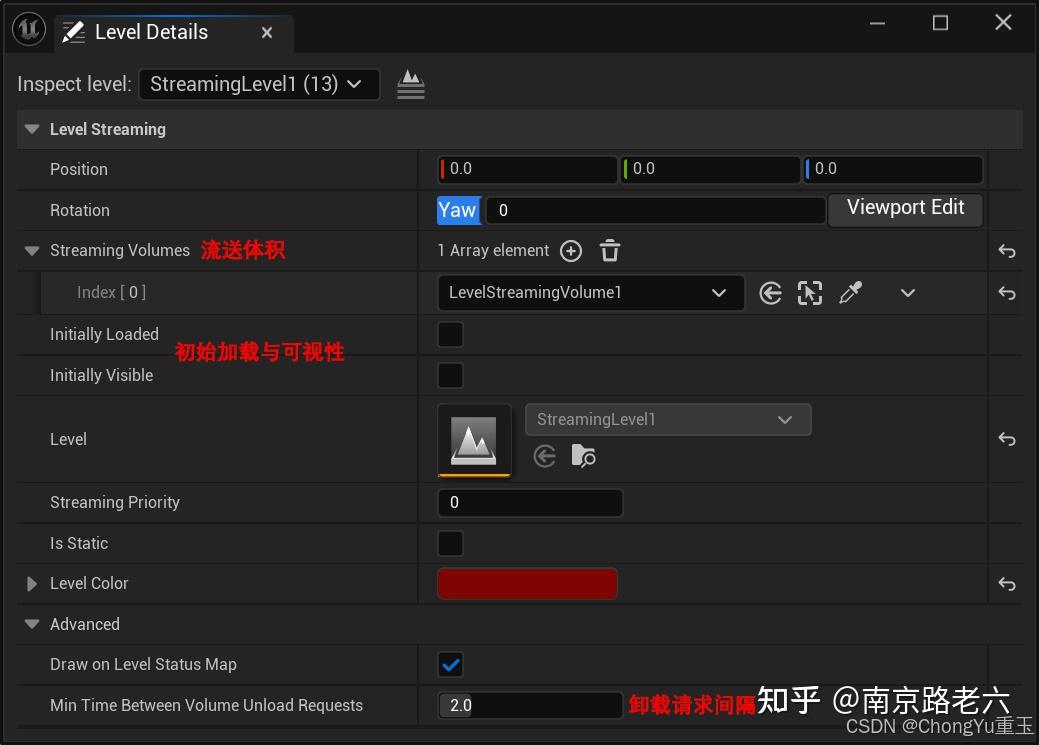Open Browse to Asset folder icon under Level
The width and height of the screenshot is (1039, 745).
[x=584, y=456]
